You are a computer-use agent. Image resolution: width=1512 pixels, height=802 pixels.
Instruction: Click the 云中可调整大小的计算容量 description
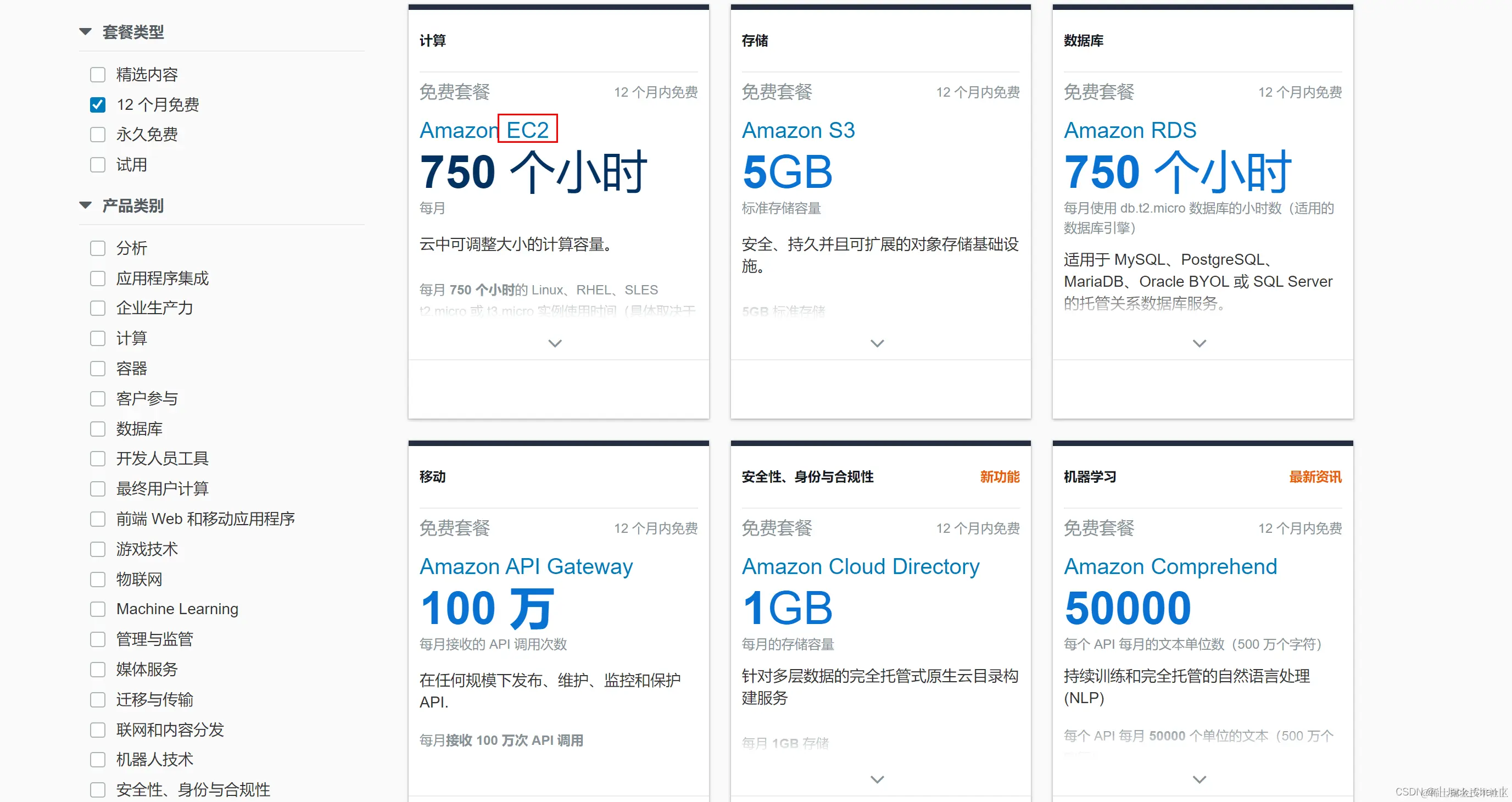(516, 244)
